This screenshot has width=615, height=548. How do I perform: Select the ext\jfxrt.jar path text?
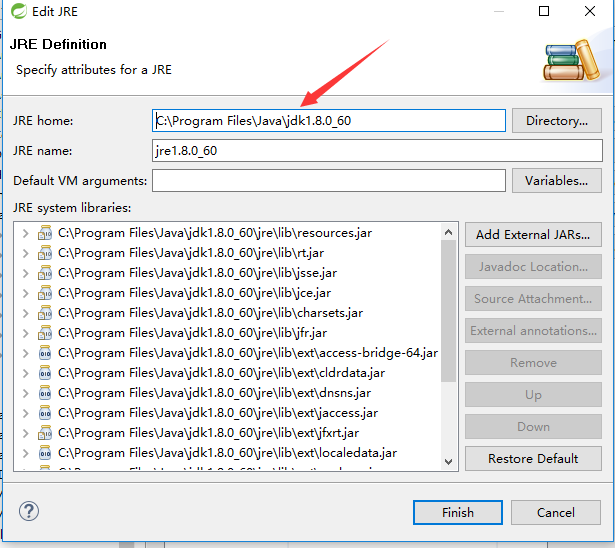(208, 433)
